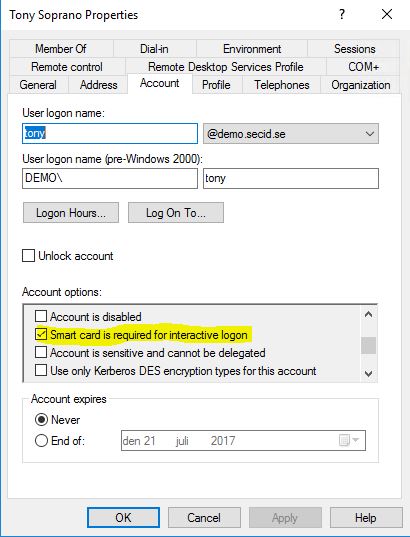
Task: Enable Account is disabled option
Action: [x=41, y=316]
